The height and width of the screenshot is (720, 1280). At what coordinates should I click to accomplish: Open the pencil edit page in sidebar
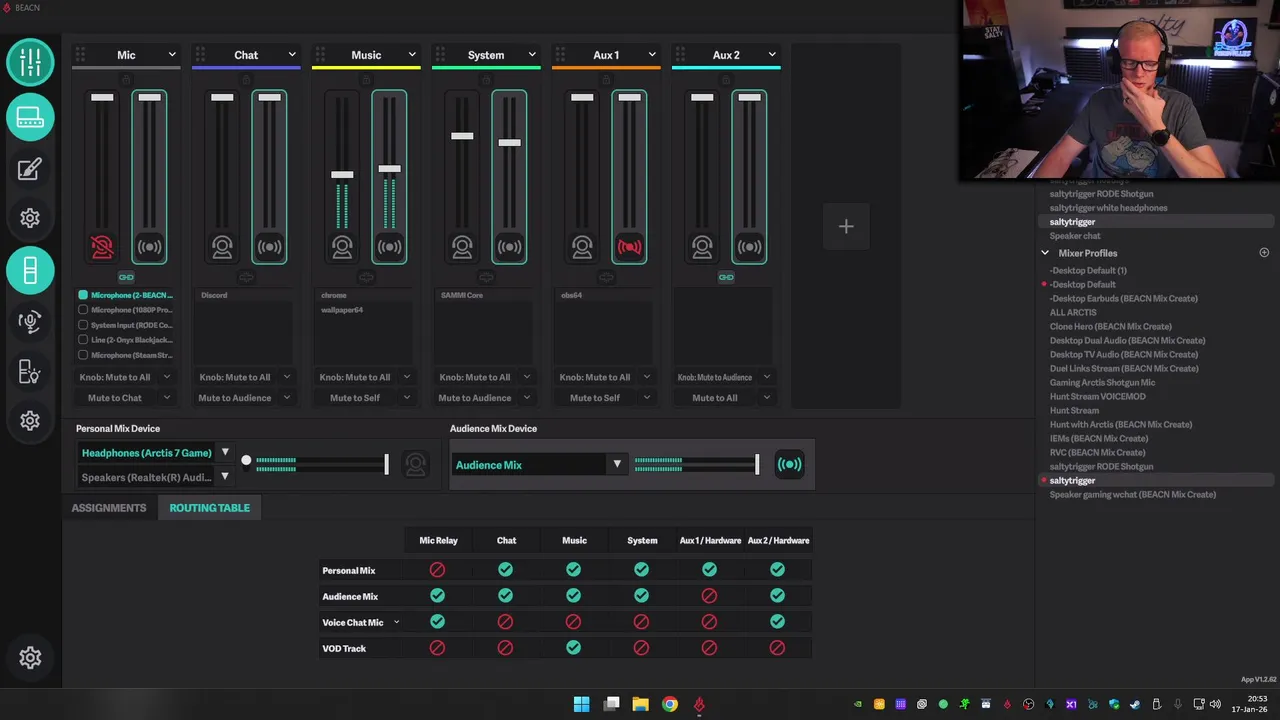(x=30, y=169)
